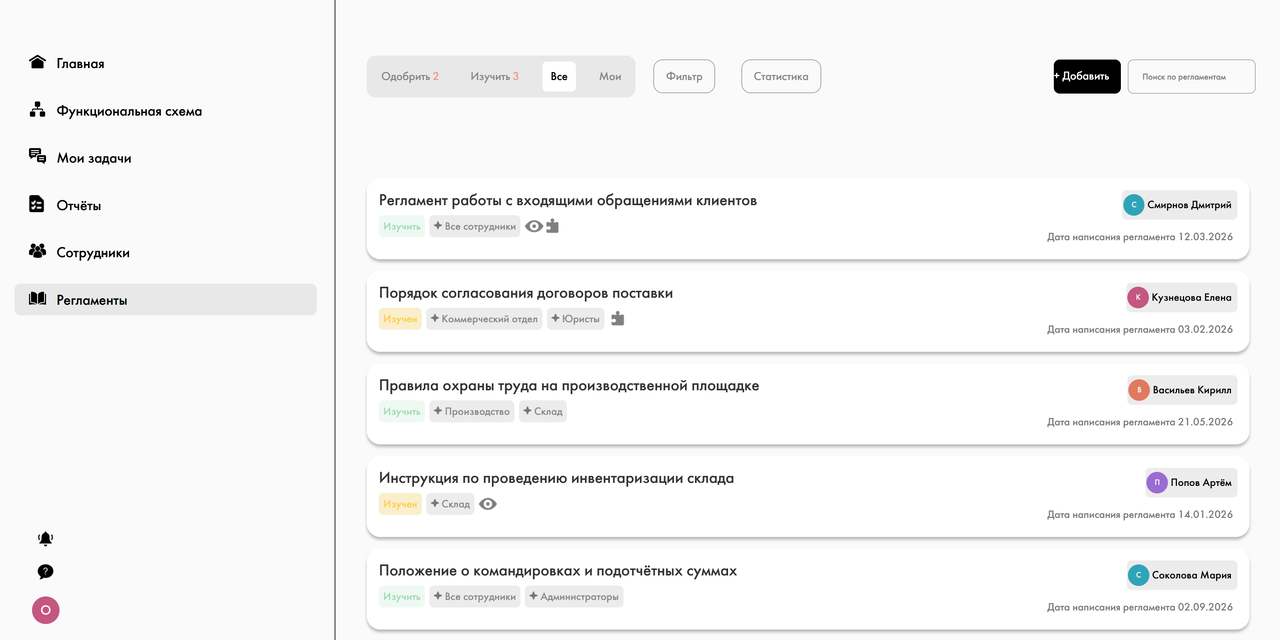Focus the Поиск по регламентам field
The width and height of the screenshot is (1280, 640).
click(1191, 77)
